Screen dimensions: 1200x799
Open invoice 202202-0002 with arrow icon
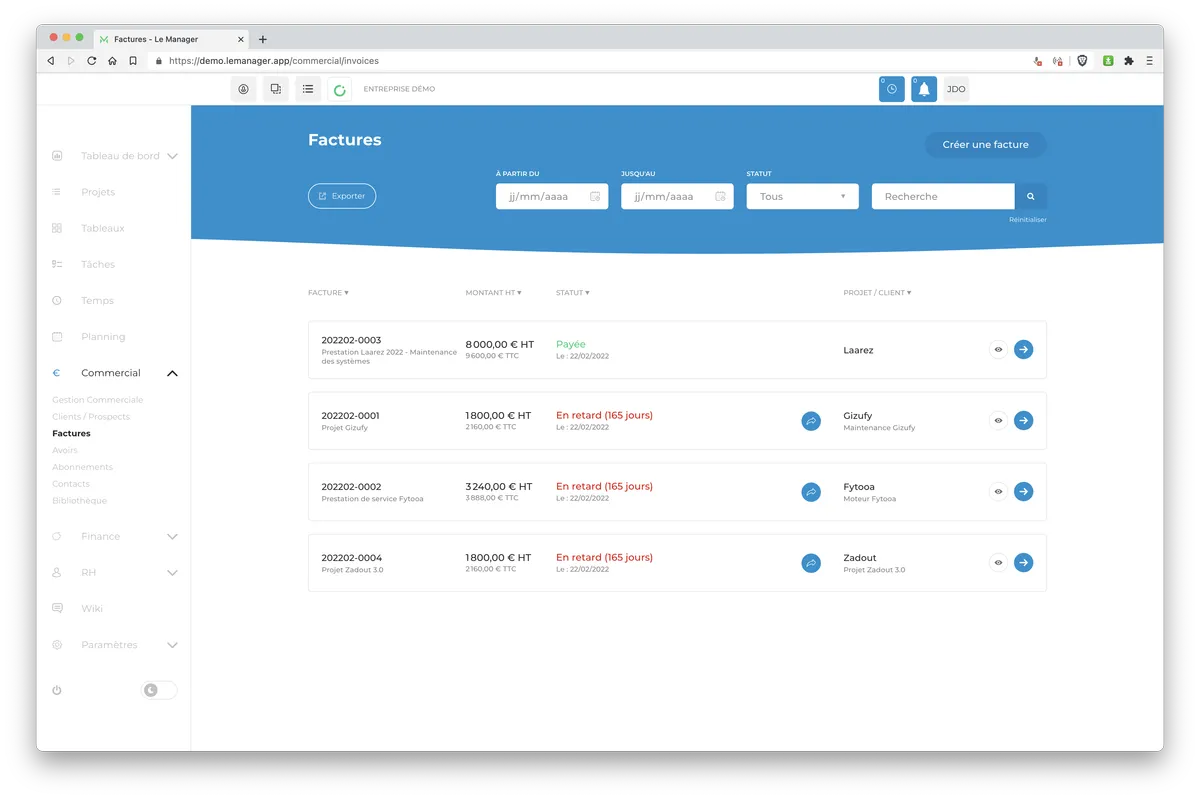1023,491
